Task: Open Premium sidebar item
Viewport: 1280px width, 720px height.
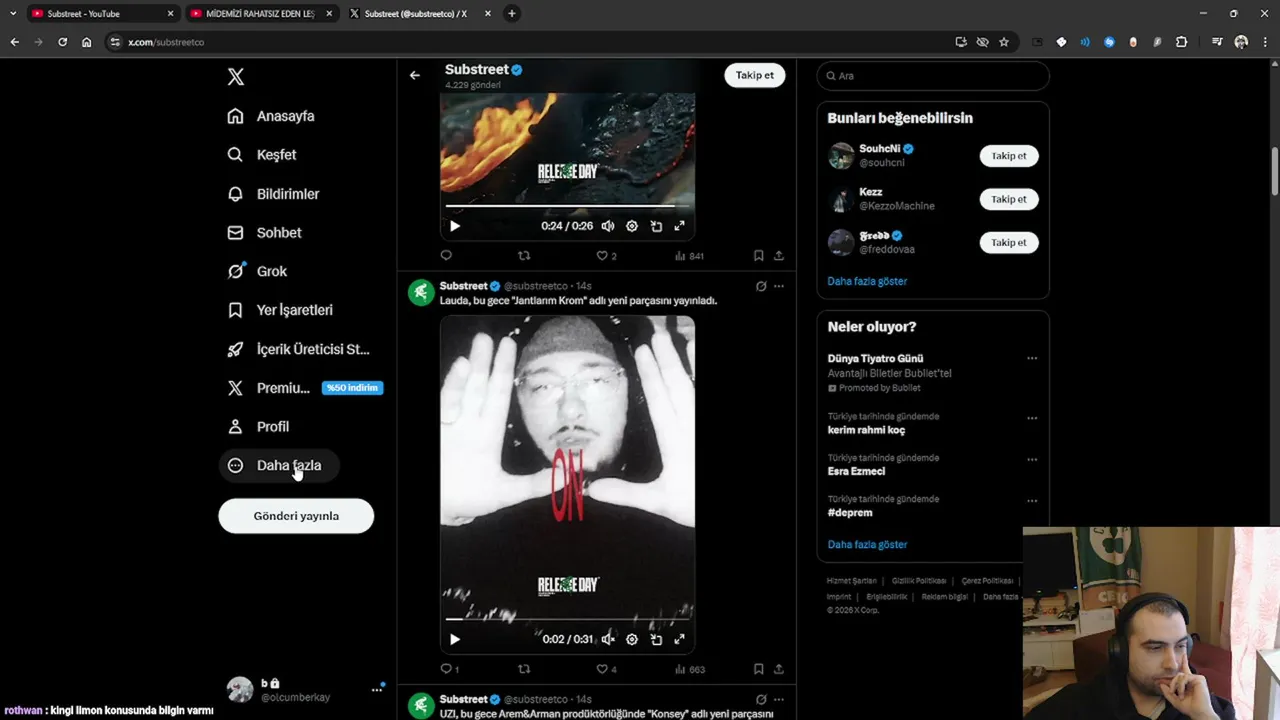Action: click(304, 388)
